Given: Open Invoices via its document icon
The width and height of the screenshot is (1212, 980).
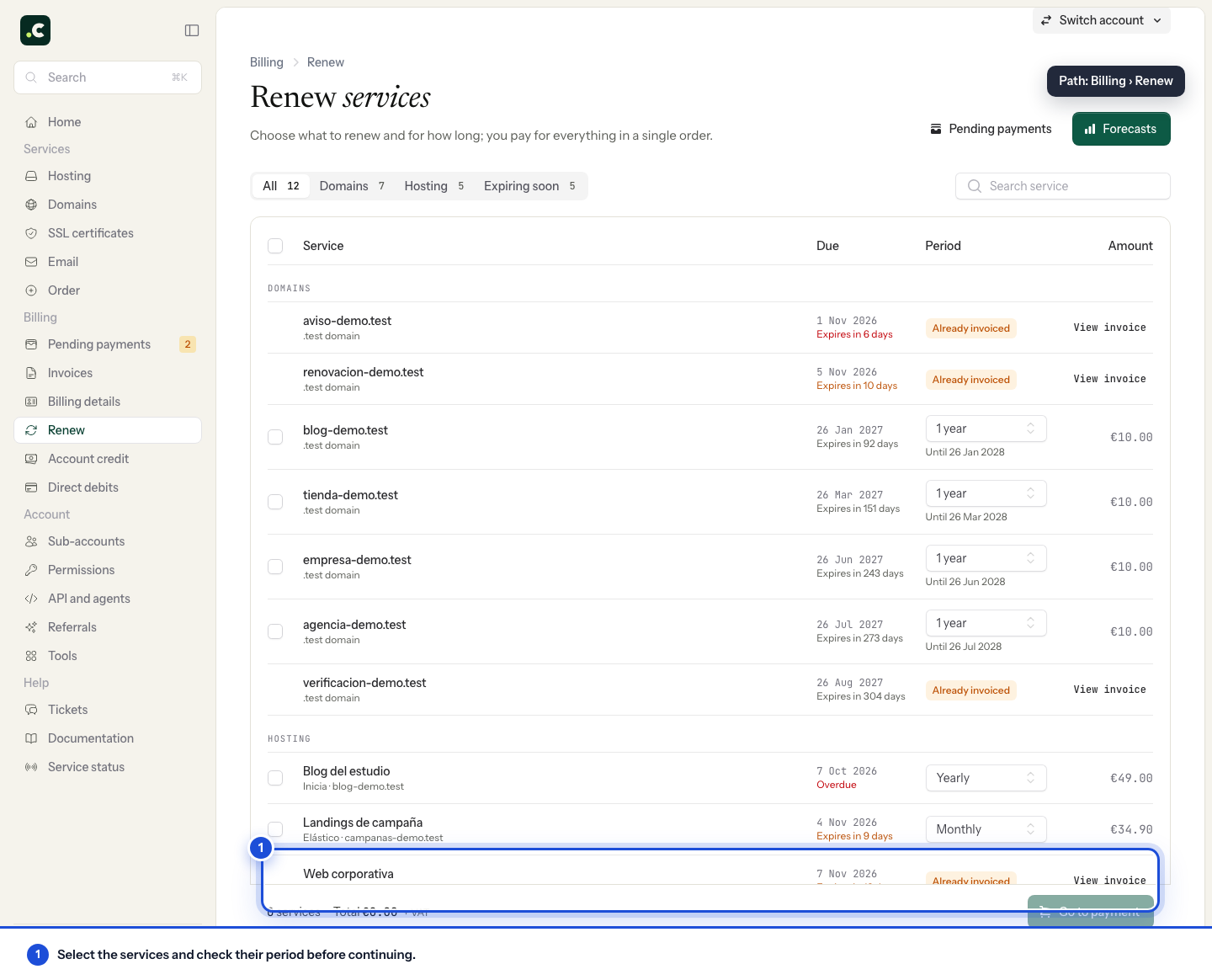Looking at the screenshot, I should [31, 373].
